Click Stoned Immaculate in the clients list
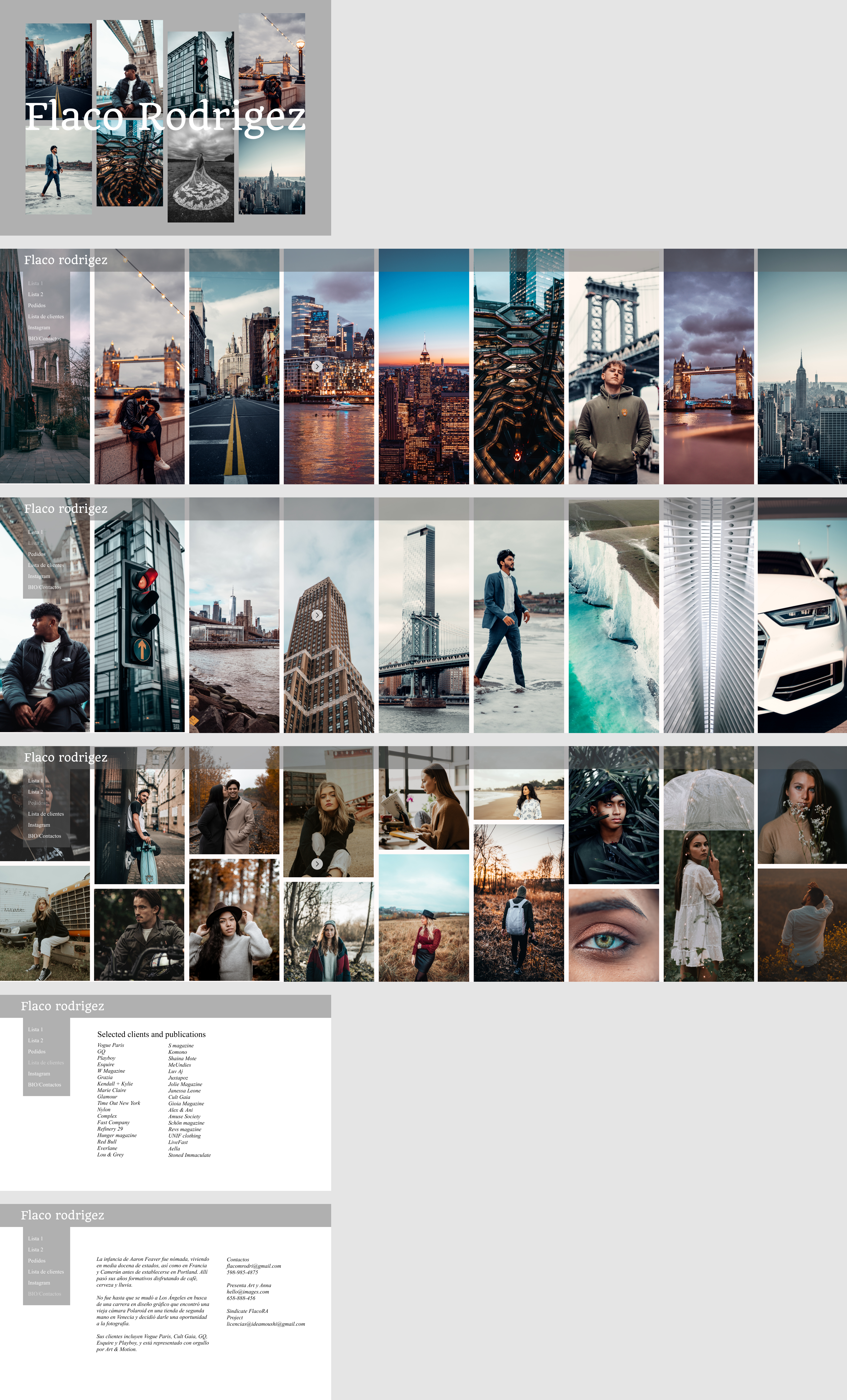Viewport: 847px width, 1400px height. point(190,1155)
